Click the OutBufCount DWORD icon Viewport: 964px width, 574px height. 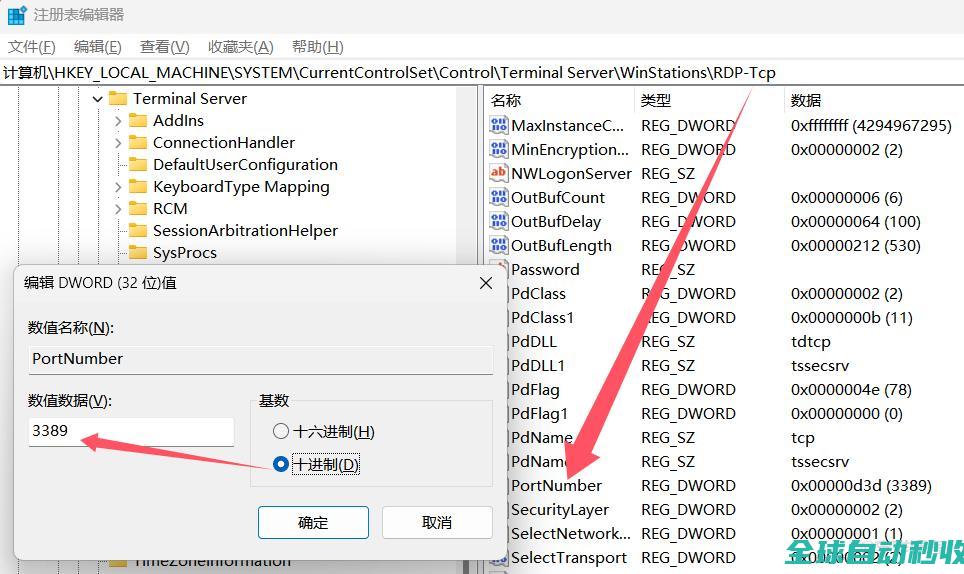(x=498, y=197)
